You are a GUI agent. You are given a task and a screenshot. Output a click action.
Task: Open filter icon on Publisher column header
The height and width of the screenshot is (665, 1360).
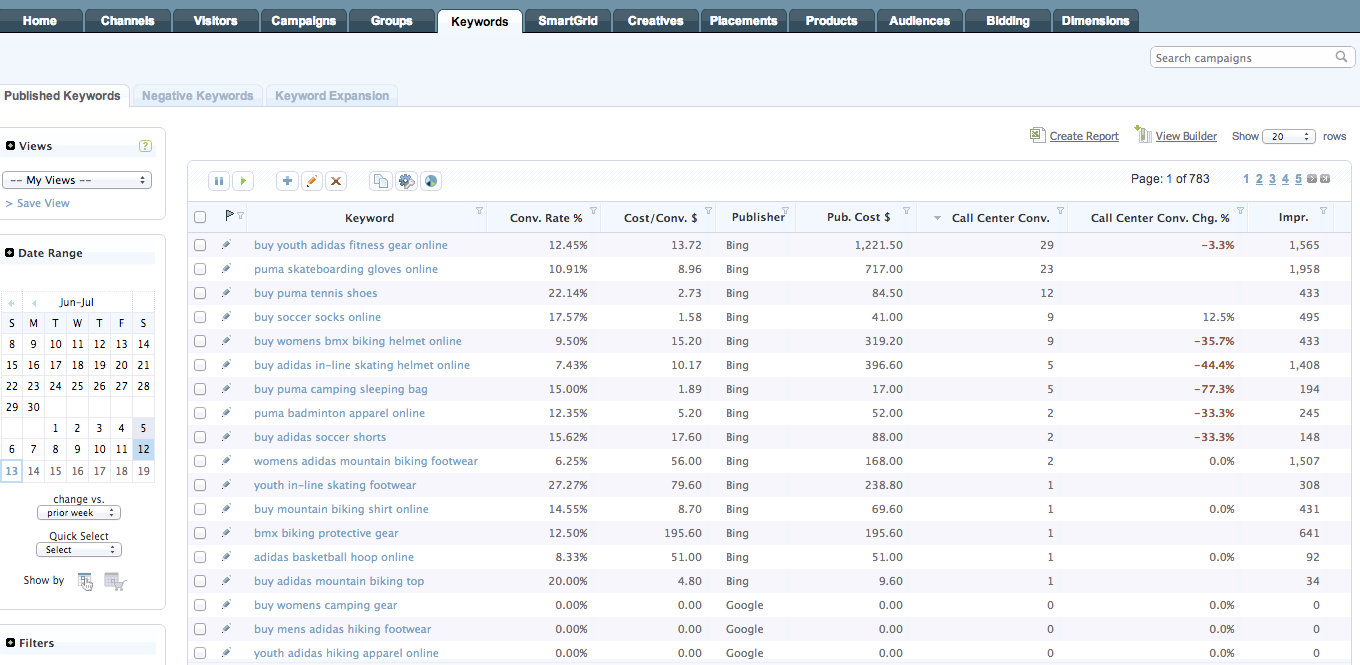784,211
